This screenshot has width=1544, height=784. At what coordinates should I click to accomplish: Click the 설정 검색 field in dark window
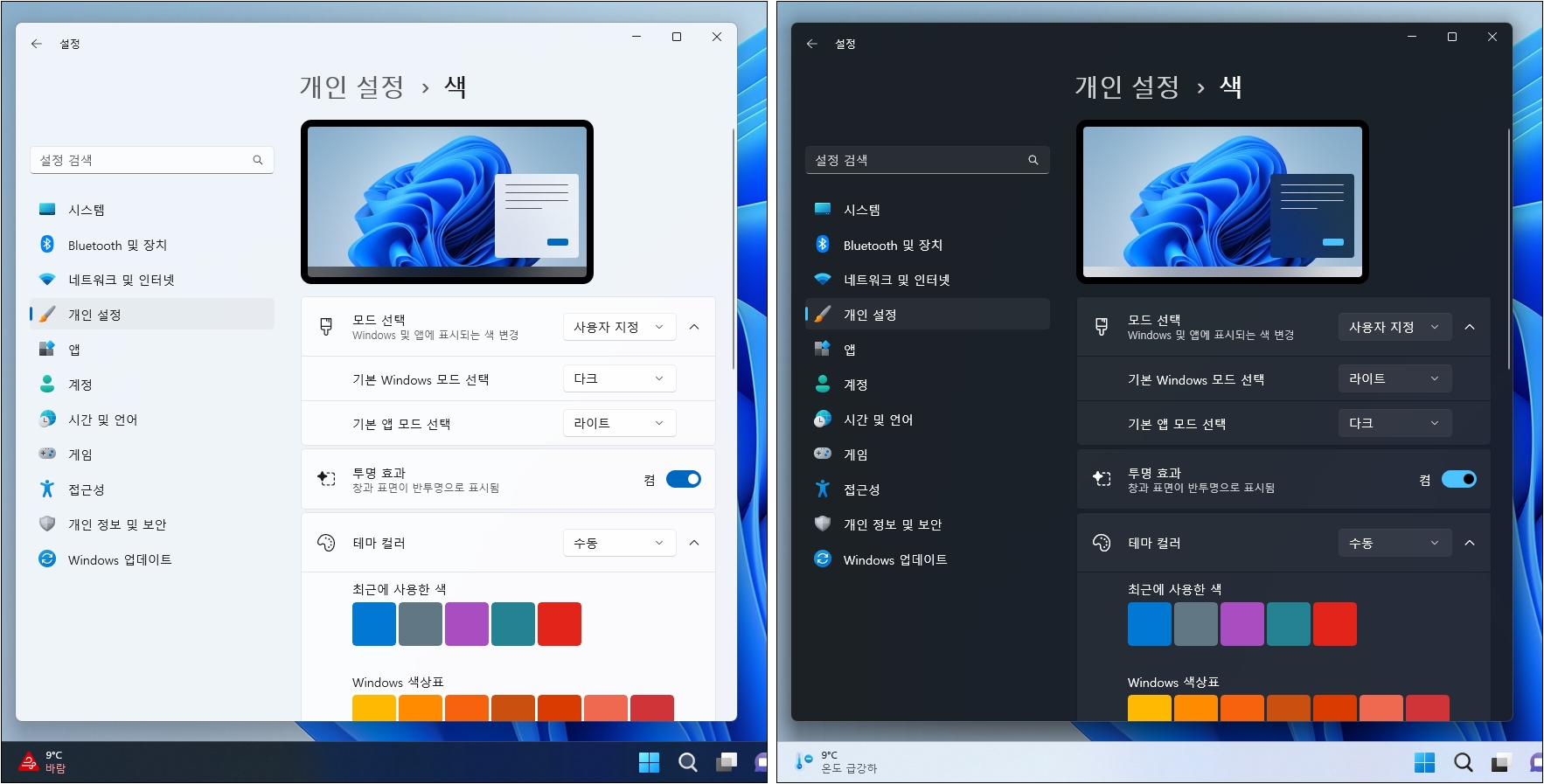click(x=928, y=160)
